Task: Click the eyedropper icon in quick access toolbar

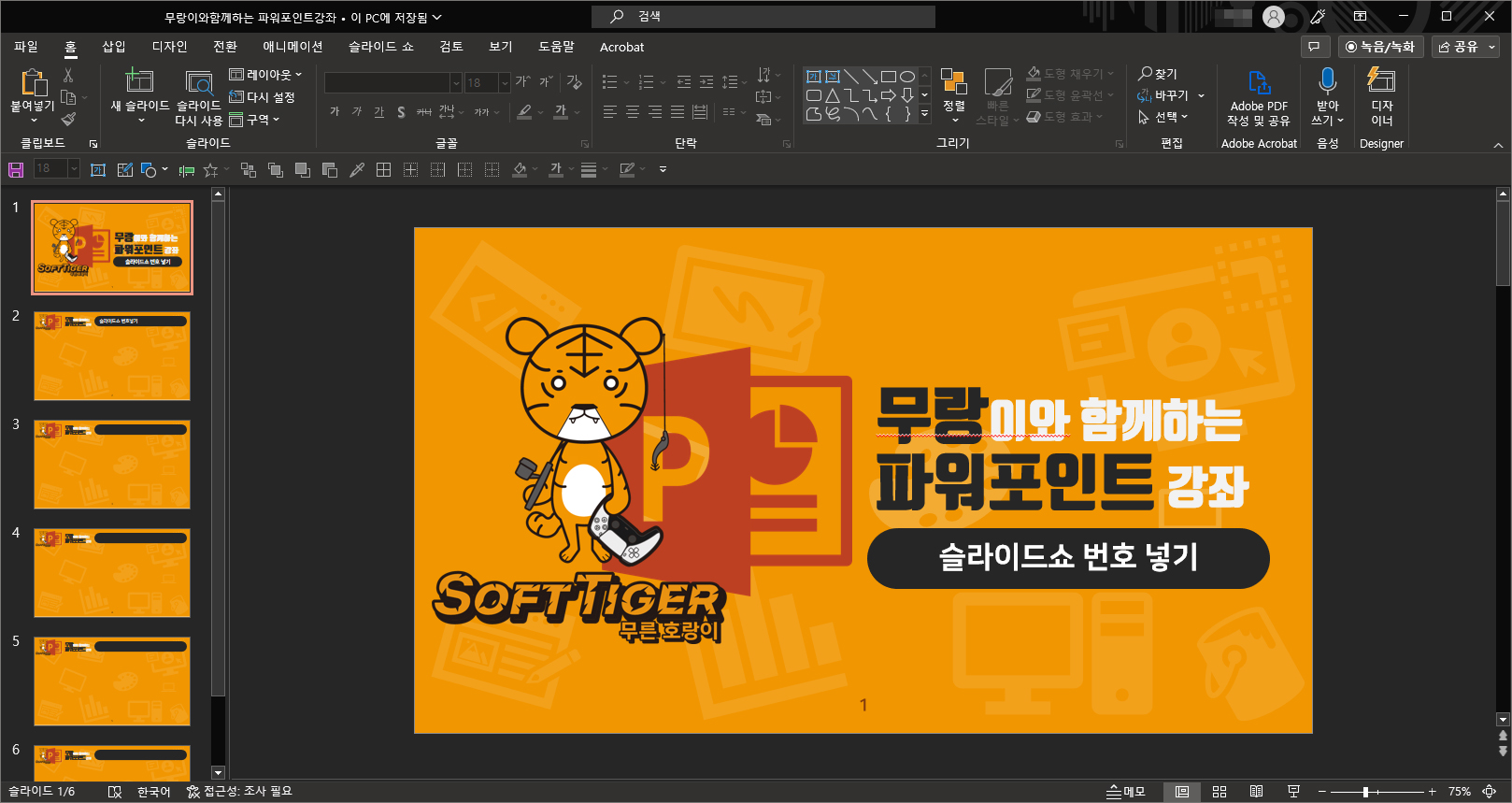Action: (357, 169)
